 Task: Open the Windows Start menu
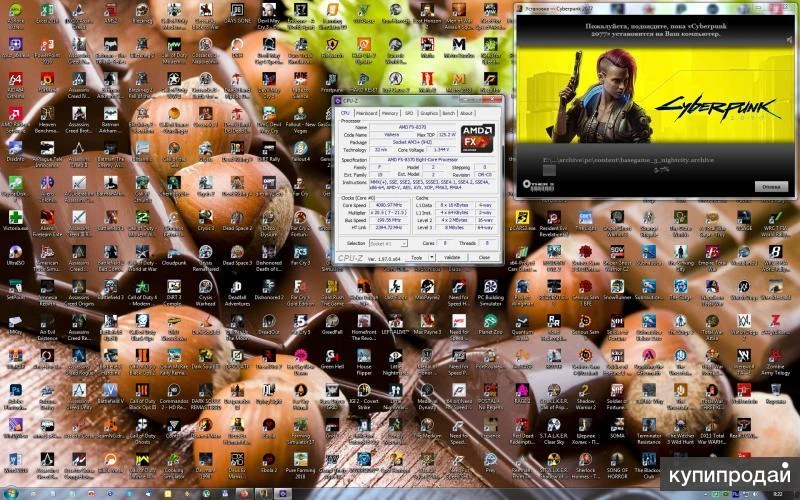12,491
